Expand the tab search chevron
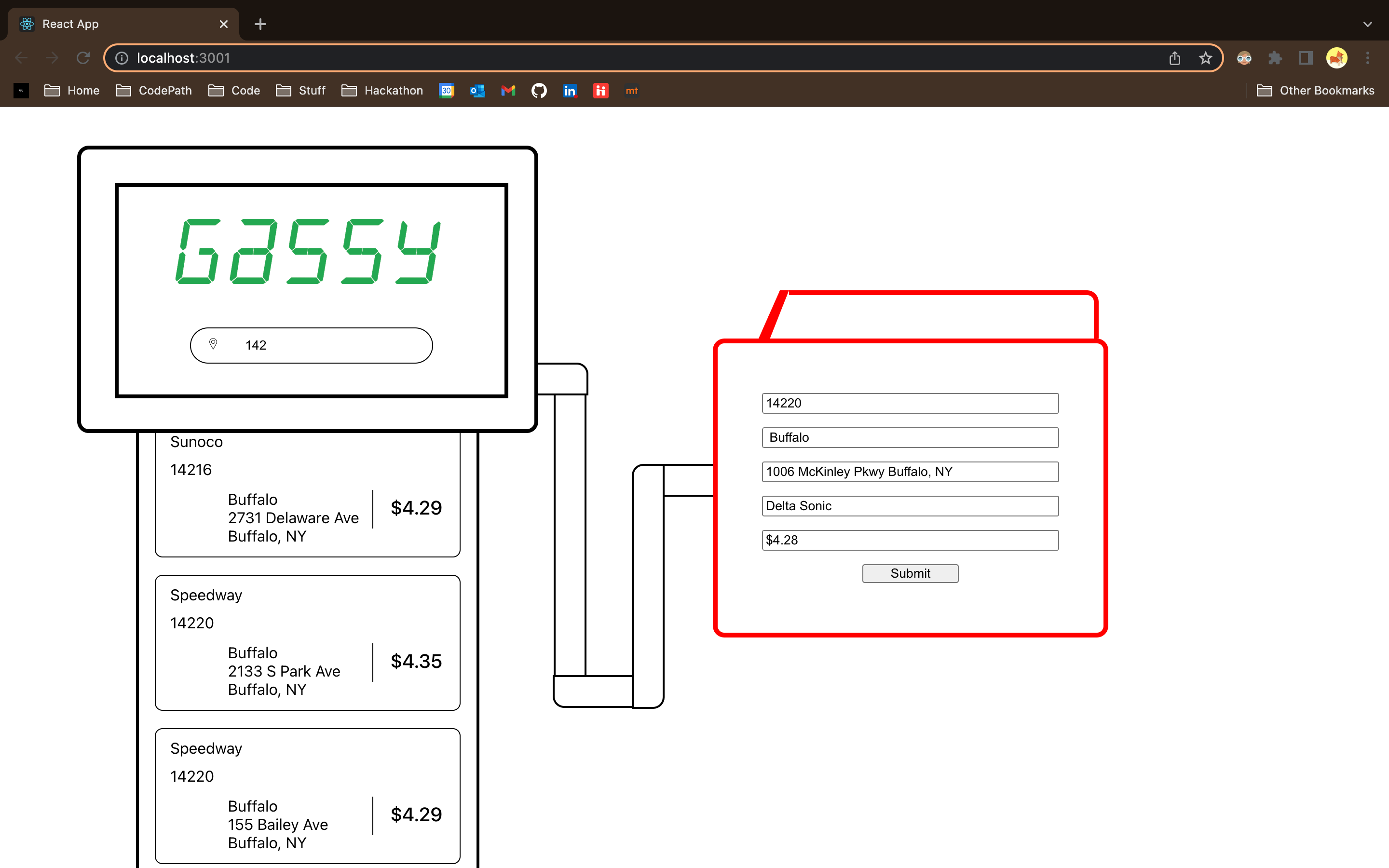Image resolution: width=1389 pixels, height=868 pixels. point(1367,24)
